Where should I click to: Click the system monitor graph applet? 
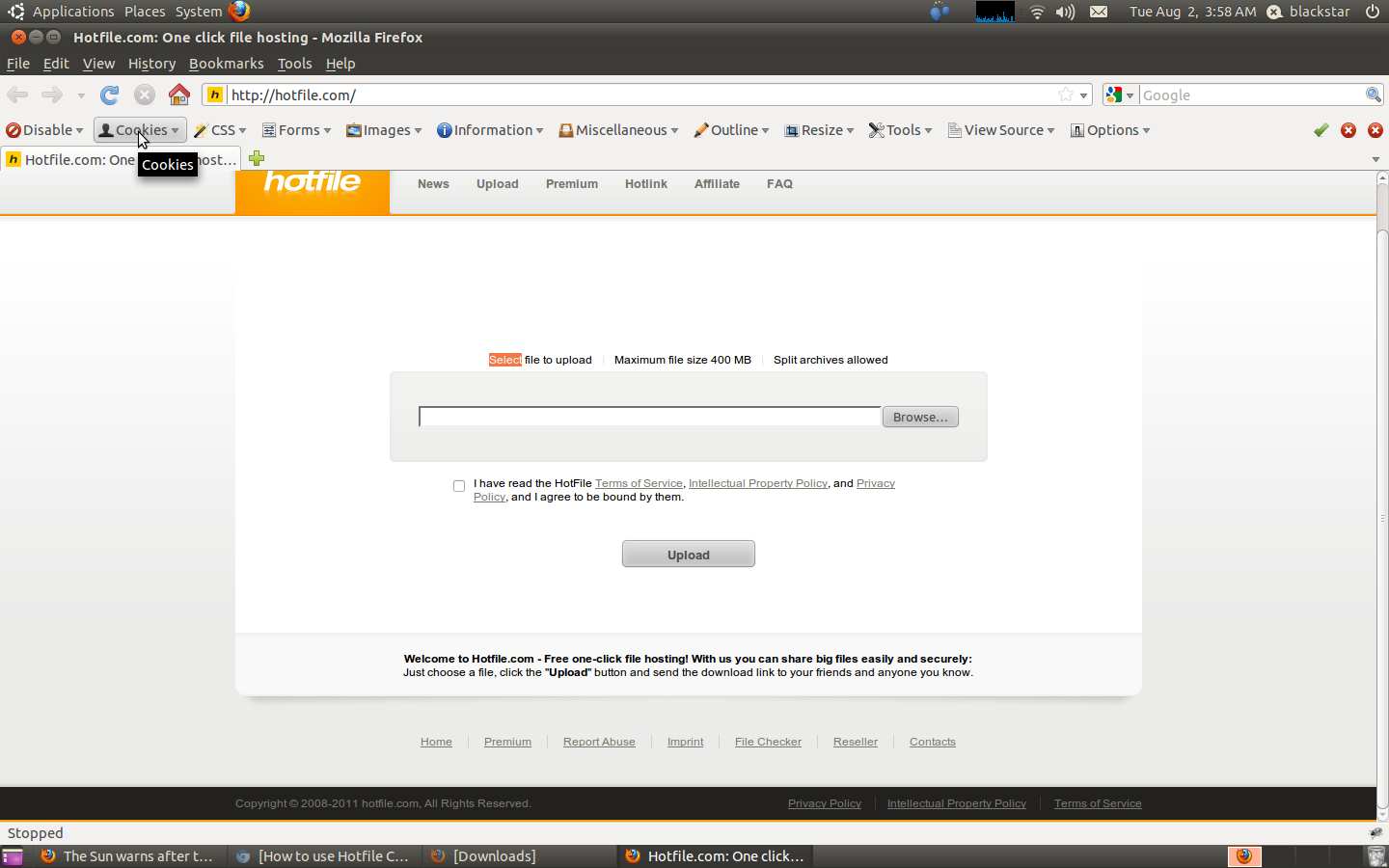click(x=994, y=12)
